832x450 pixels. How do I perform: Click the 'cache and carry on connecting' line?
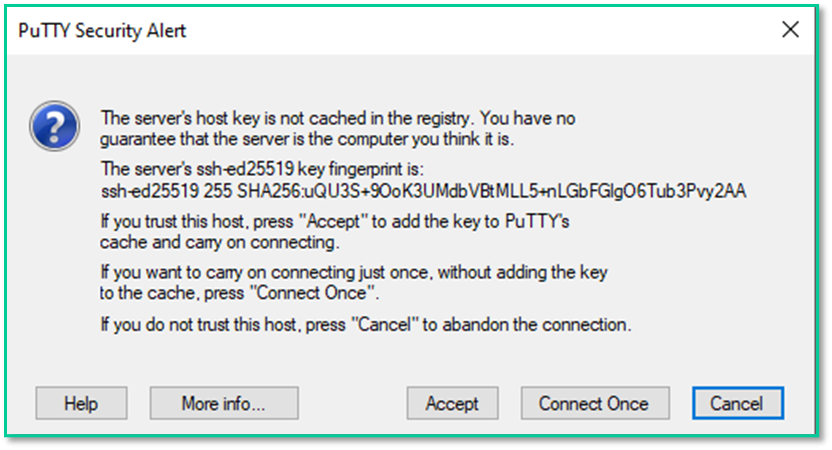[220, 242]
